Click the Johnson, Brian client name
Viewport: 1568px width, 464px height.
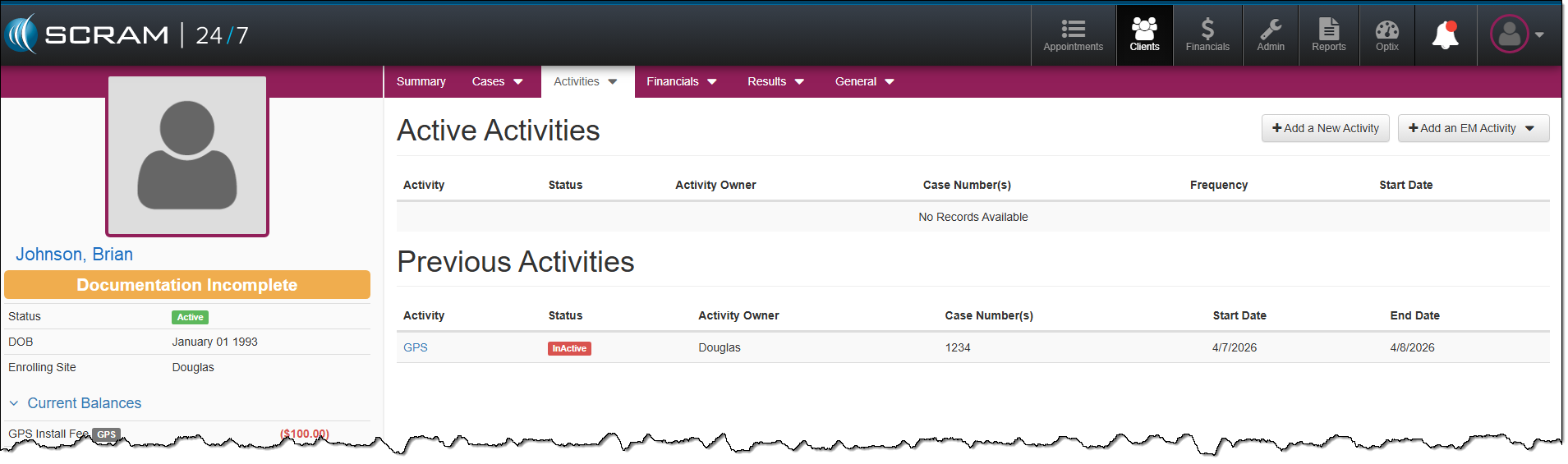point(74,255)
